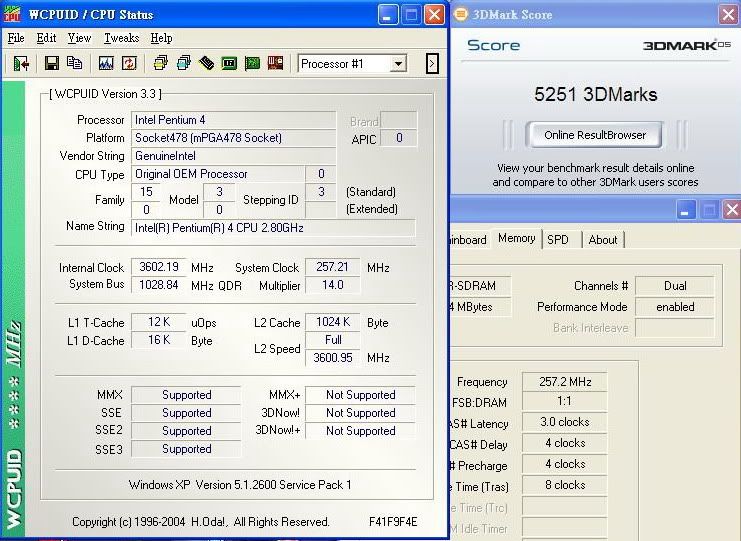The width and height of the screenshot is (741, 541).
Task: Click the Name String field
Action: 272,227
